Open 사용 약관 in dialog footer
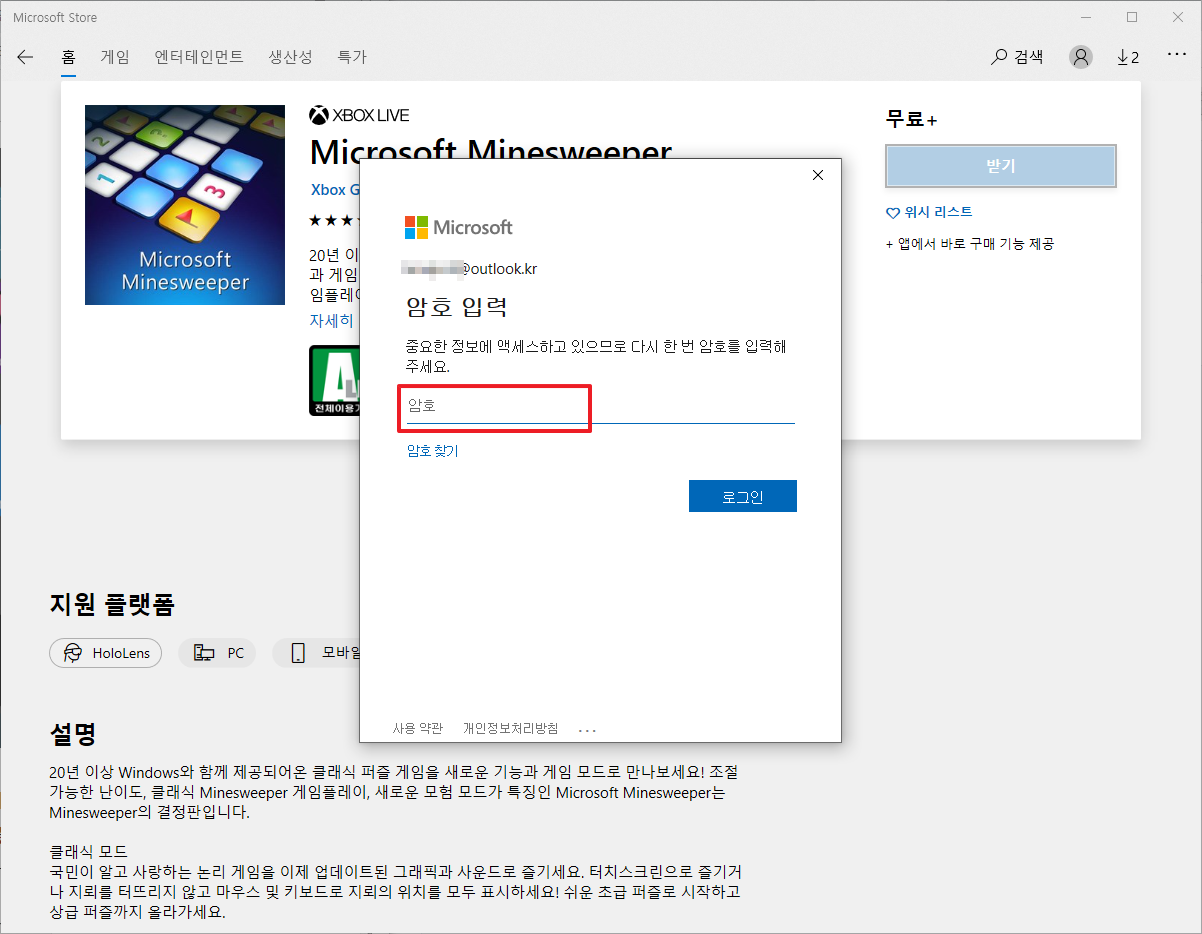1202x934 pixels. 418,728
